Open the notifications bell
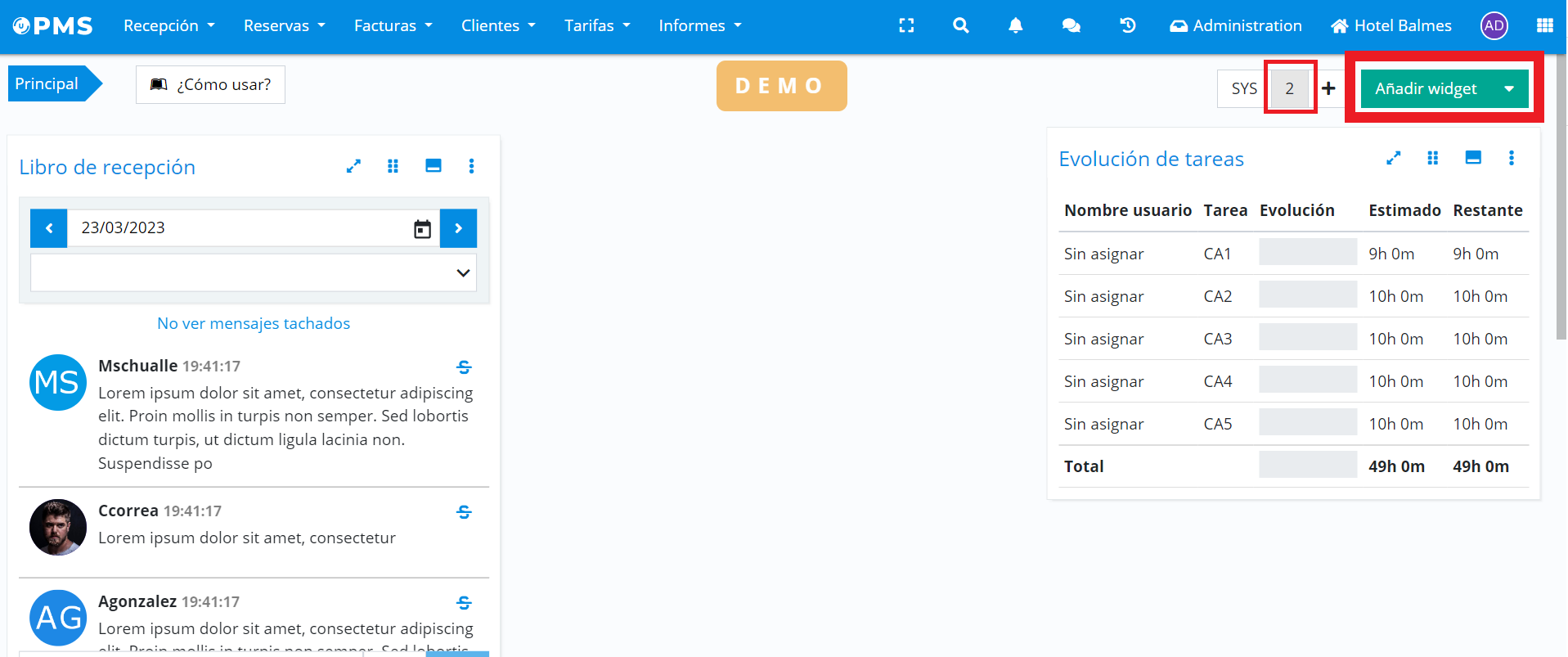Image resolution: width=1568 pixels, height=657 pixels. pos(1015,25)
